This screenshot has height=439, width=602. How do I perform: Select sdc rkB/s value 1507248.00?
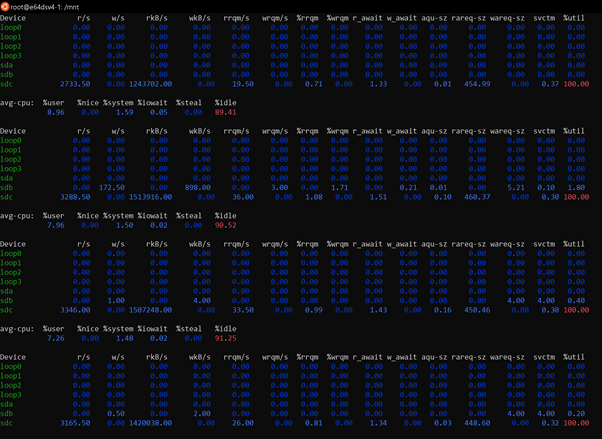(x=150, y=310)
